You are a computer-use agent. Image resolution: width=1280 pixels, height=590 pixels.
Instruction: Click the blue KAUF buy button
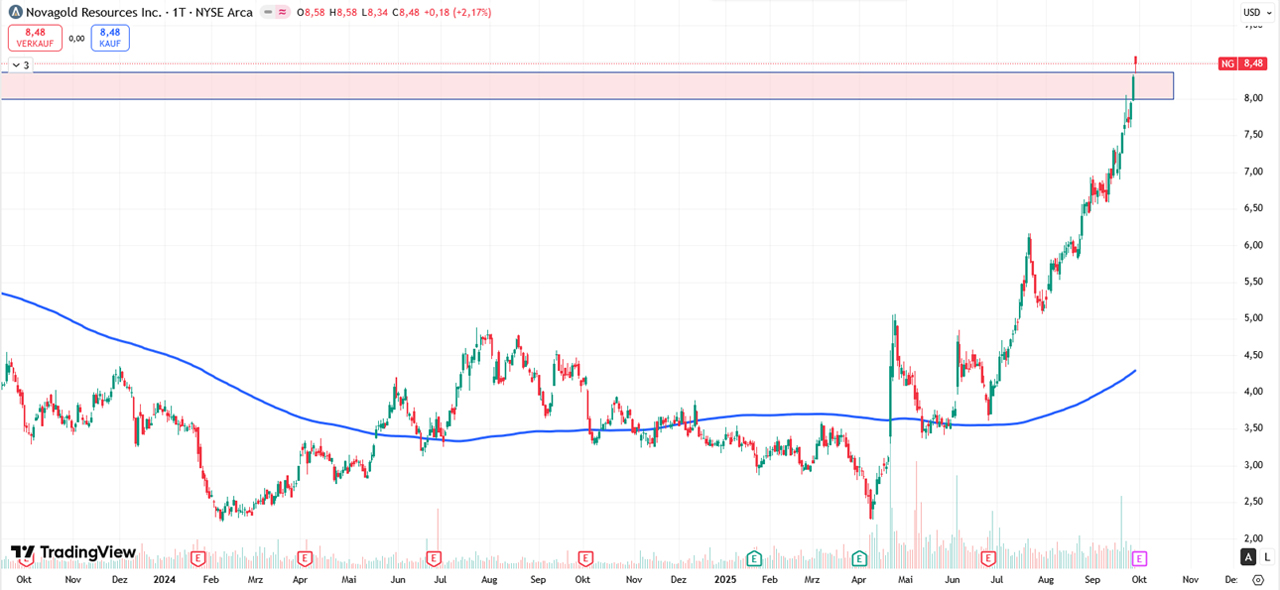(x=109, y=38)
